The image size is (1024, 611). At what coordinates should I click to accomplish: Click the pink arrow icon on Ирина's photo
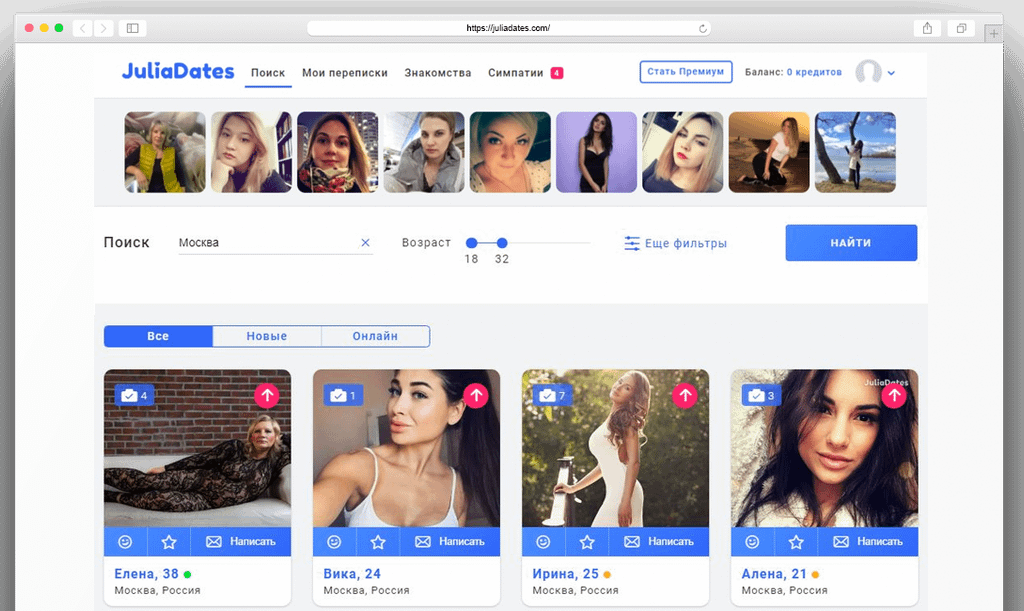684,396
